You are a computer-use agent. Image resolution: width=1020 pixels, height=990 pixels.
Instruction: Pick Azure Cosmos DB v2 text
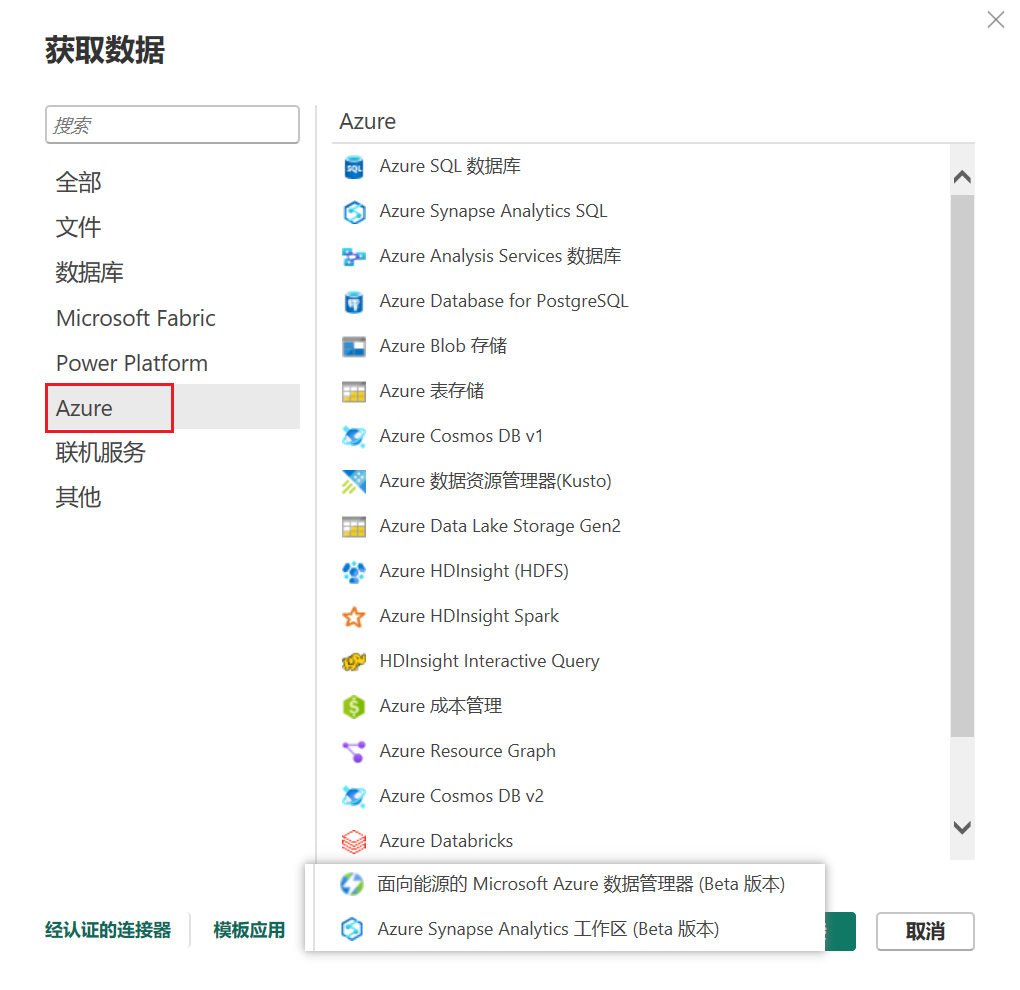pyautogui.click(x=462, y=796)
